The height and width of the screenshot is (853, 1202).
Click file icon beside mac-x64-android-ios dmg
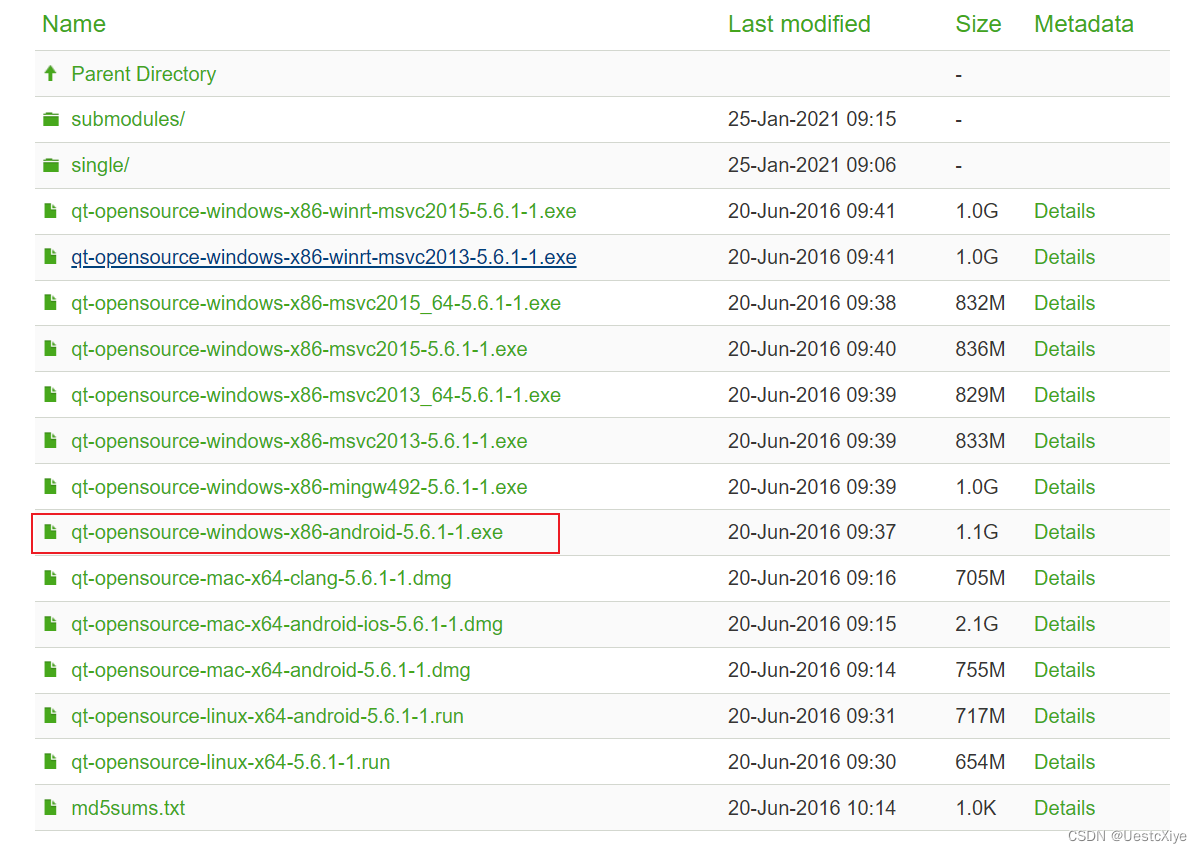tap(50, 624)
